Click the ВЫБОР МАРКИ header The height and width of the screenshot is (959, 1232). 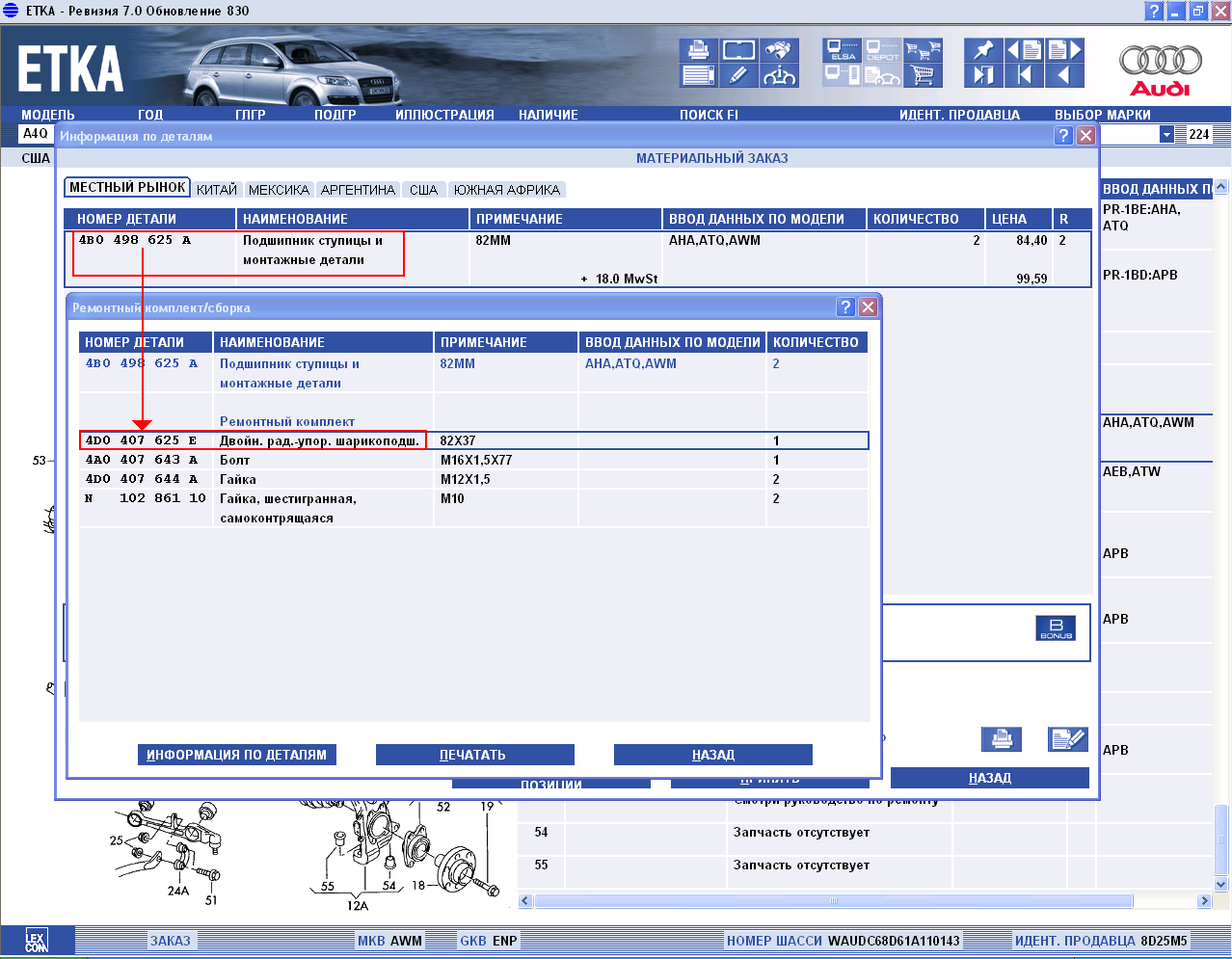1103,115
